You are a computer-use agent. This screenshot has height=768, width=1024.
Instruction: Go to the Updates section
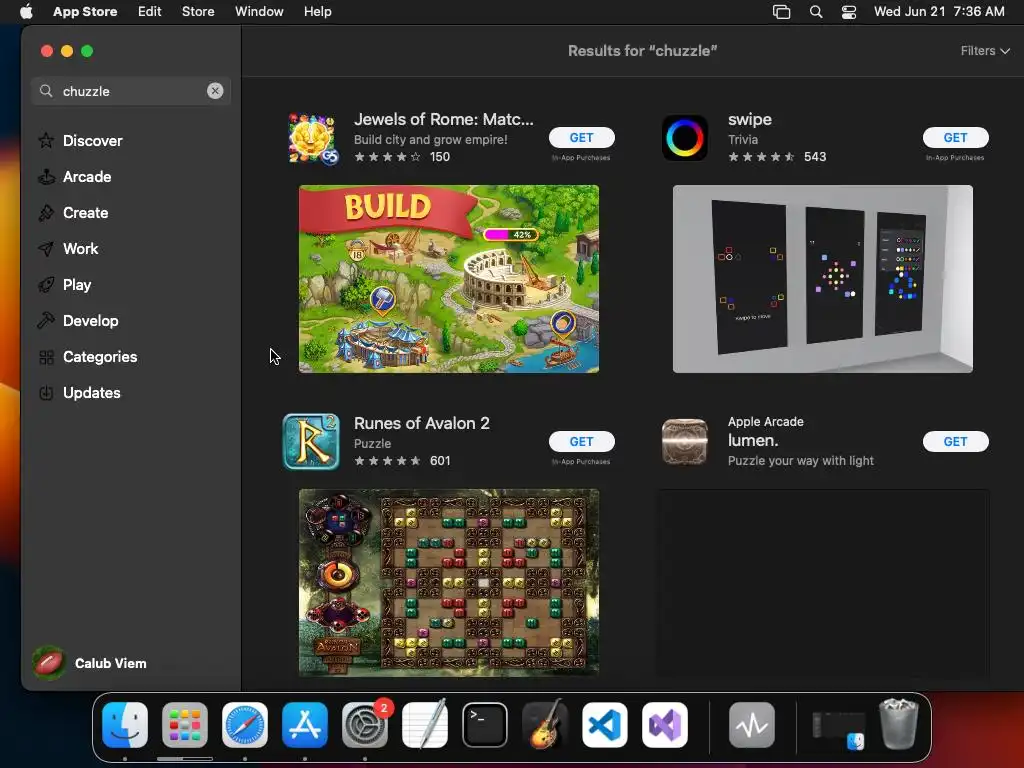point(91,392)
